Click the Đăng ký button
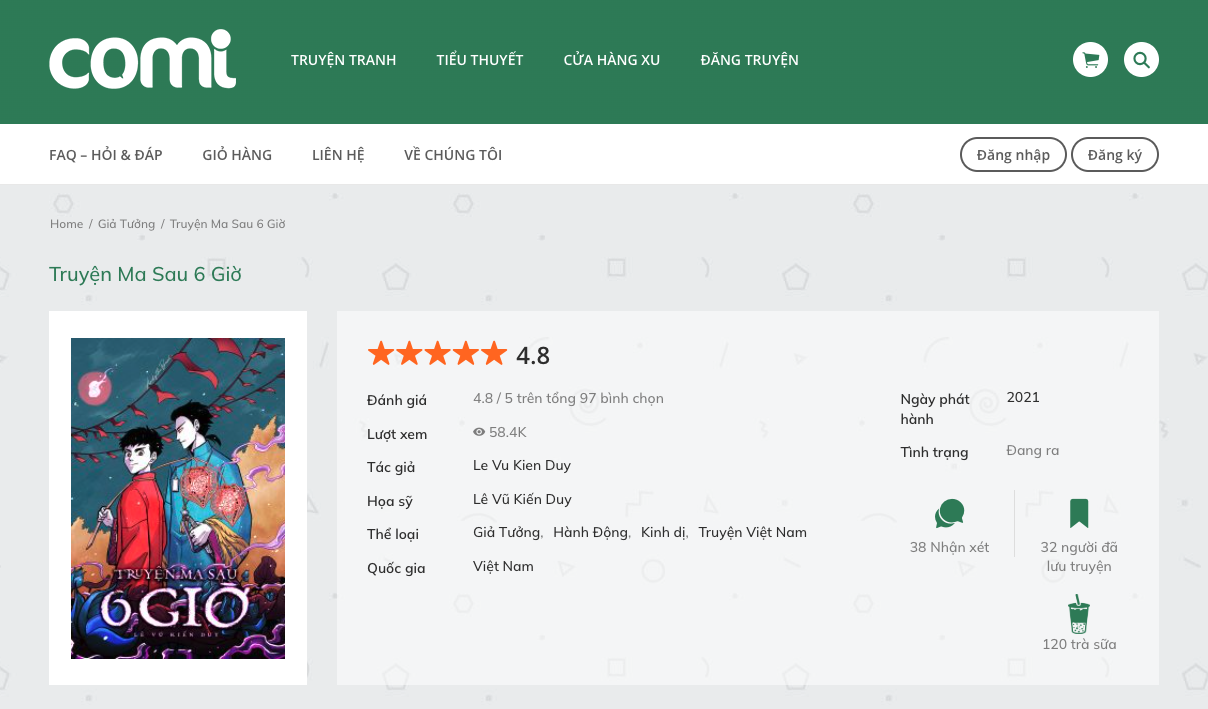 click(x=1115, y=155)
